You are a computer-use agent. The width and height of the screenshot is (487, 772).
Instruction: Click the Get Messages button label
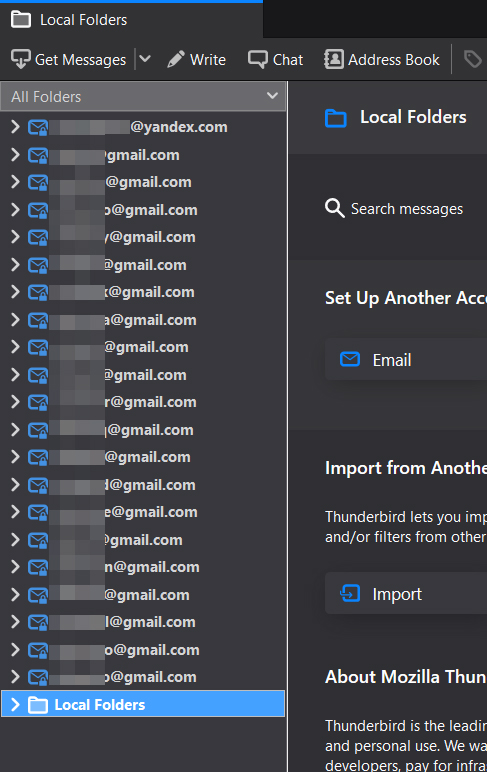[80, 60]
